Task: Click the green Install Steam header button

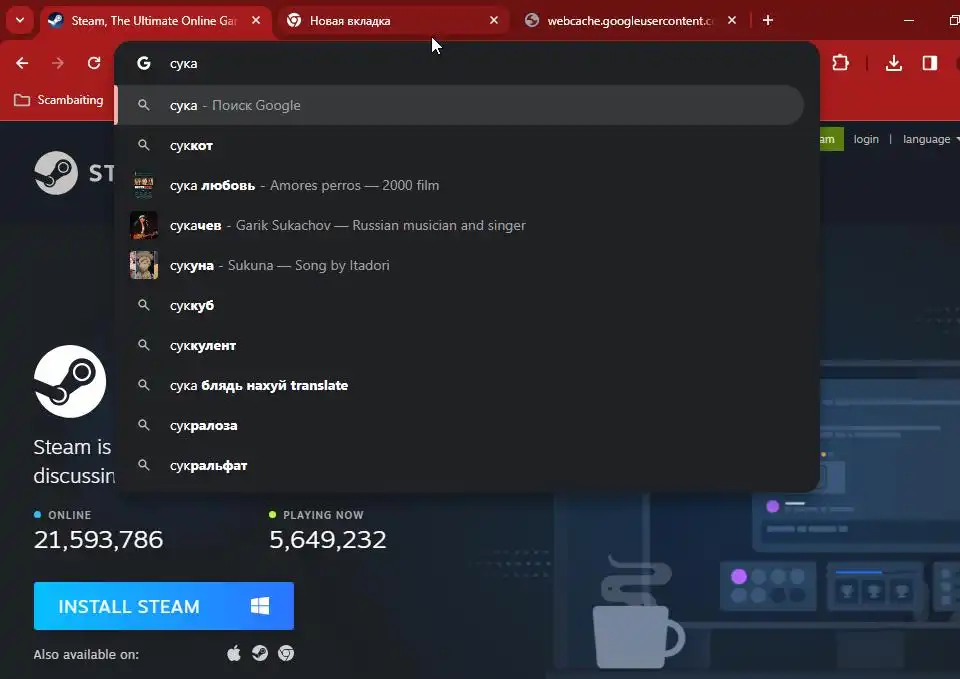Action: click(x=831, y=139)
